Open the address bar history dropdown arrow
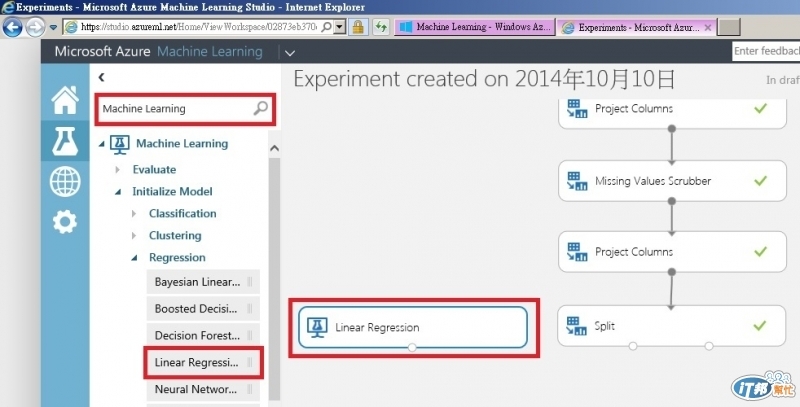 point(340,27)
